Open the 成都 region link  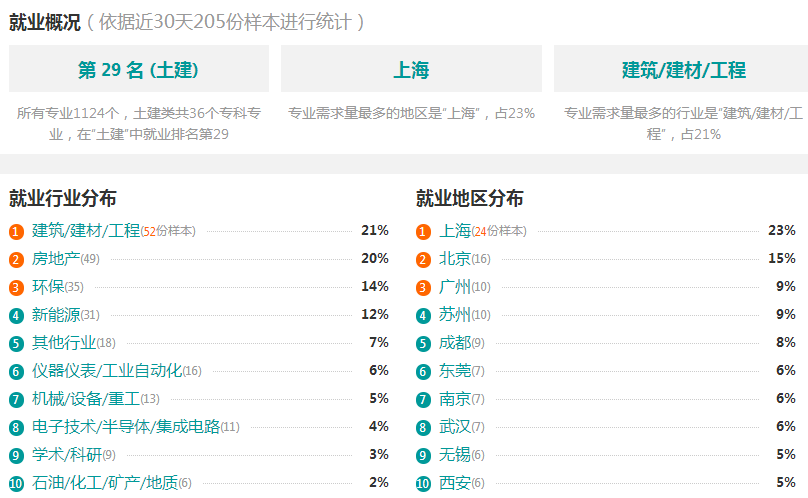coord(455,342)
